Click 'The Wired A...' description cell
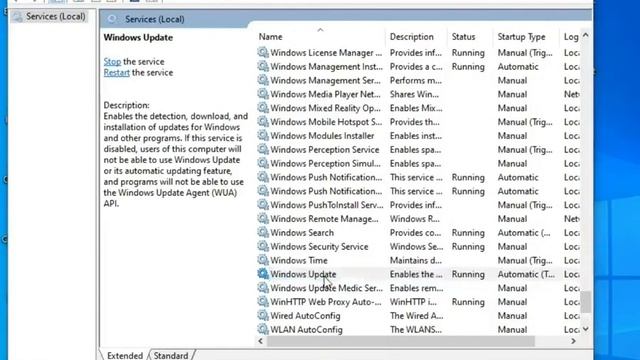Image resolution: width=640 pixels, height=360 pixels. click(416, 316)
